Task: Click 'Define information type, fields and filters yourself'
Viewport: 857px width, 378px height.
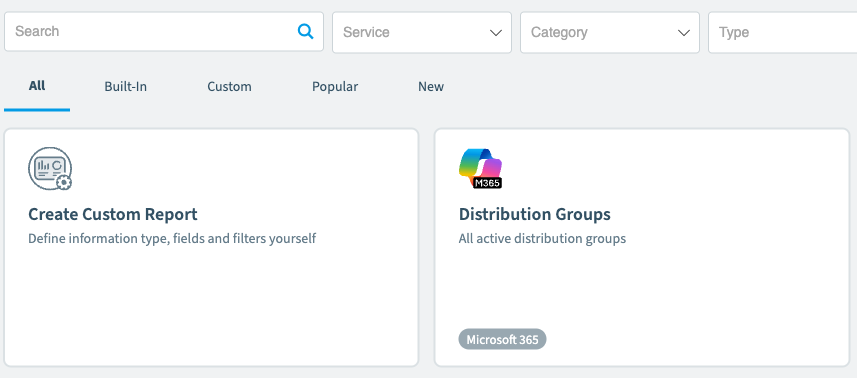Action: click(172, 239)
